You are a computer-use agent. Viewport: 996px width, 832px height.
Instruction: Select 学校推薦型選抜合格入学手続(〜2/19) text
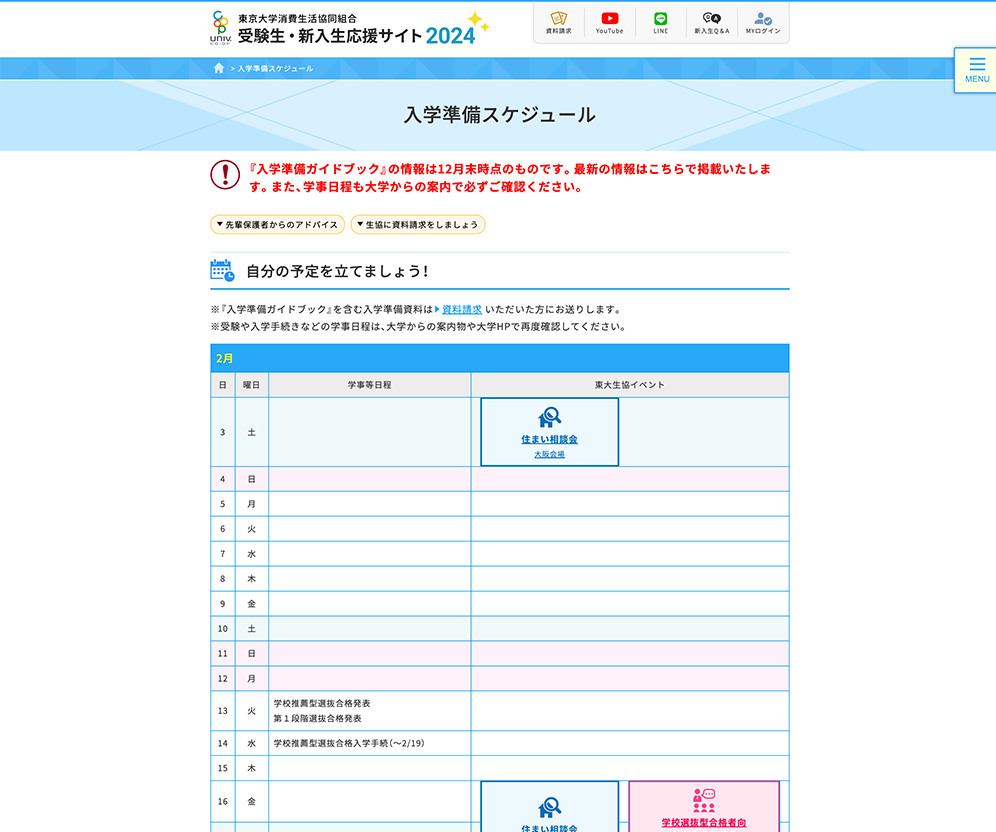[x=349, y=743]
